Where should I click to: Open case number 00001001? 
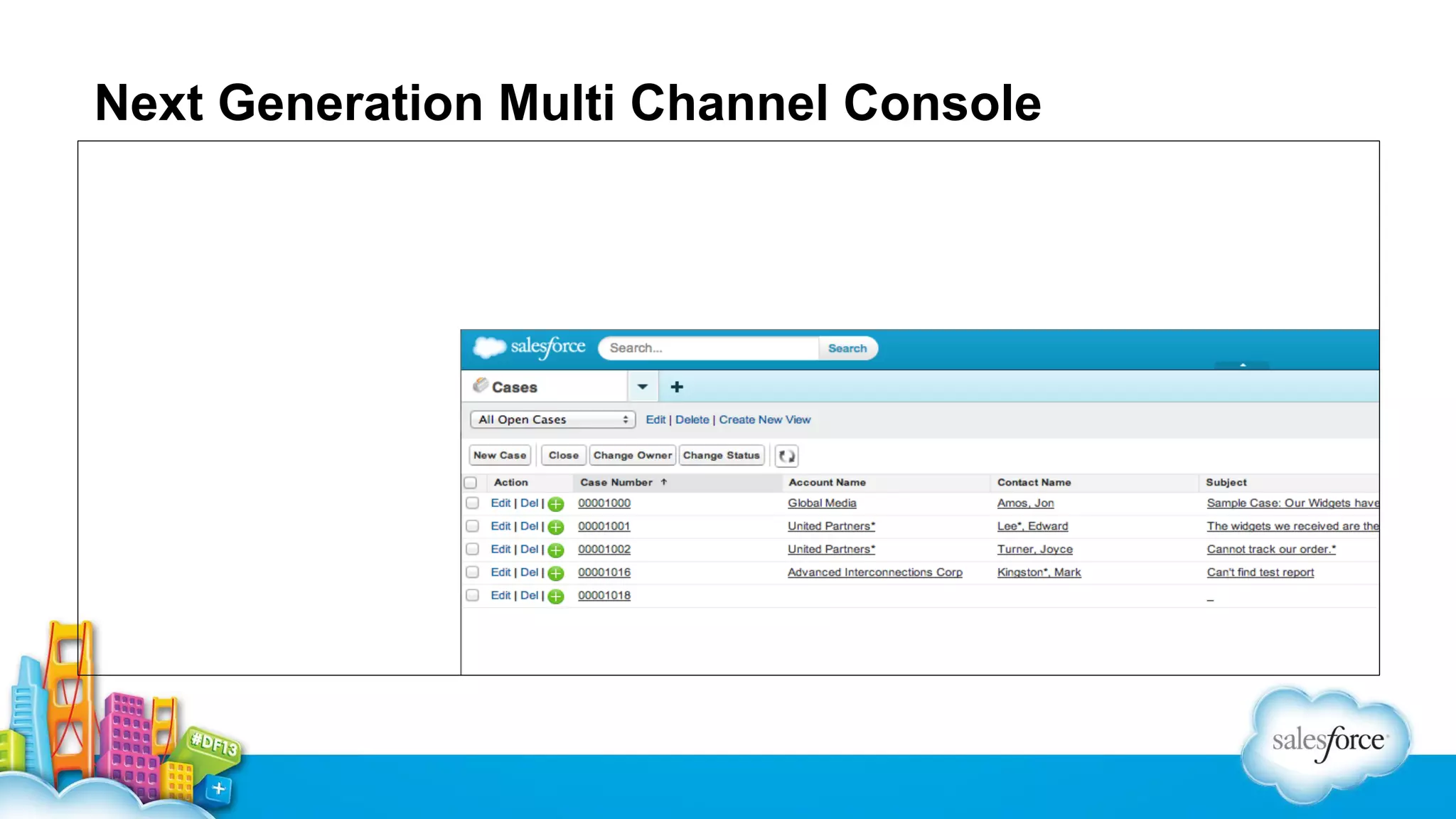[604, 526]
